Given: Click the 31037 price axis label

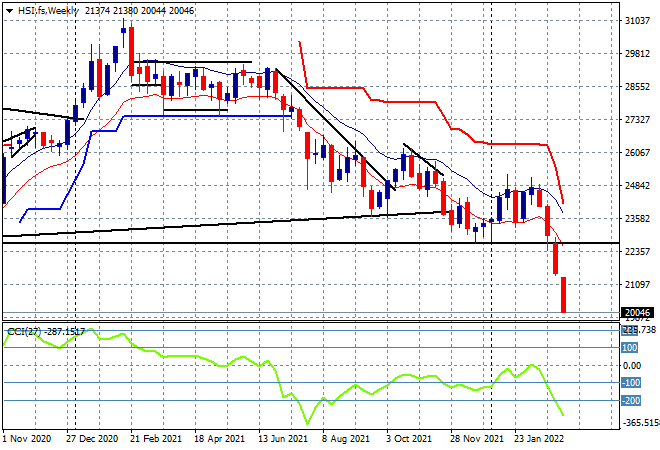Looking at the screenshot, I should pos(637,21).
